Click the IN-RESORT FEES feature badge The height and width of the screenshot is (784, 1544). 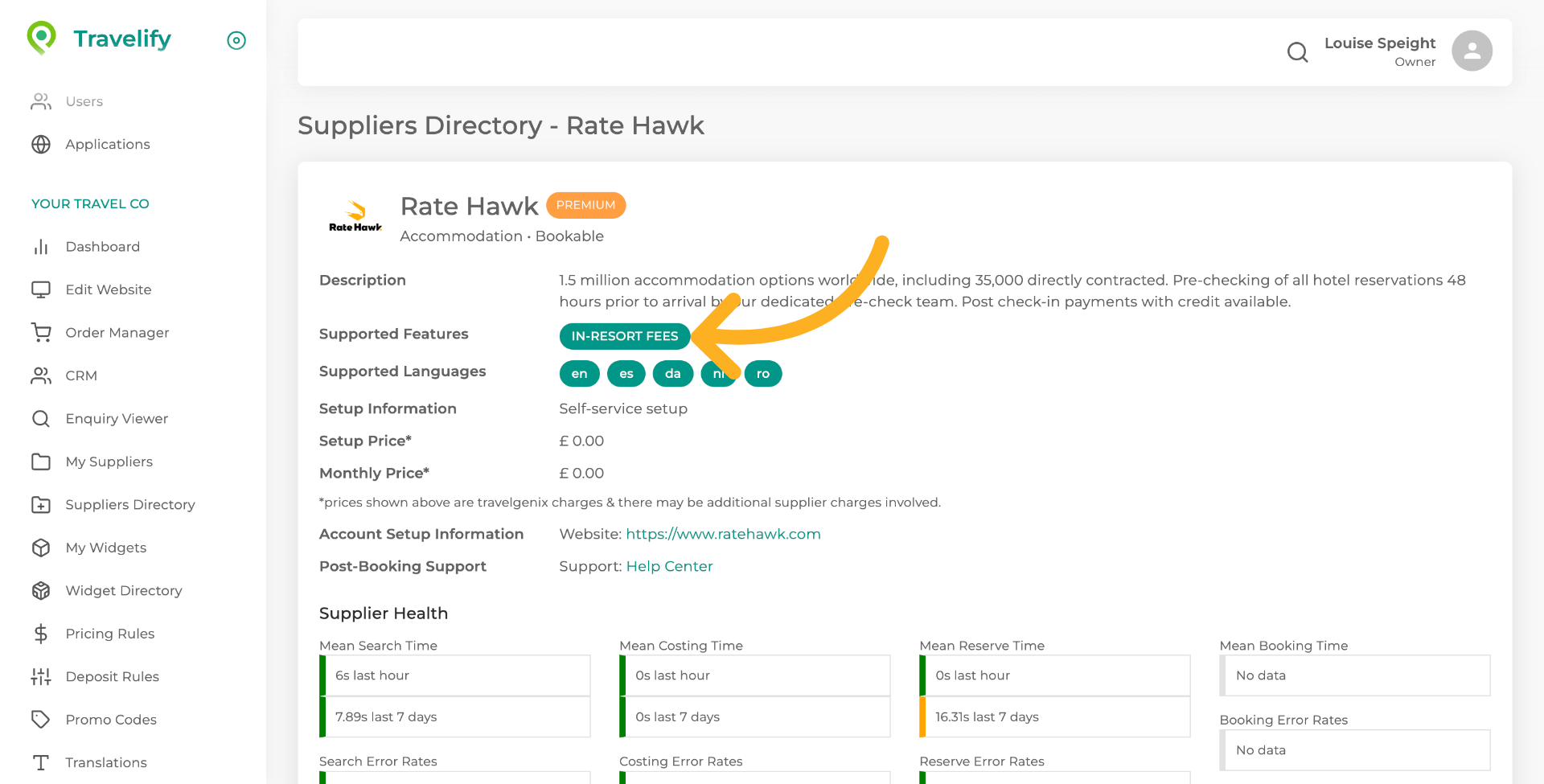tap(625, 336)
